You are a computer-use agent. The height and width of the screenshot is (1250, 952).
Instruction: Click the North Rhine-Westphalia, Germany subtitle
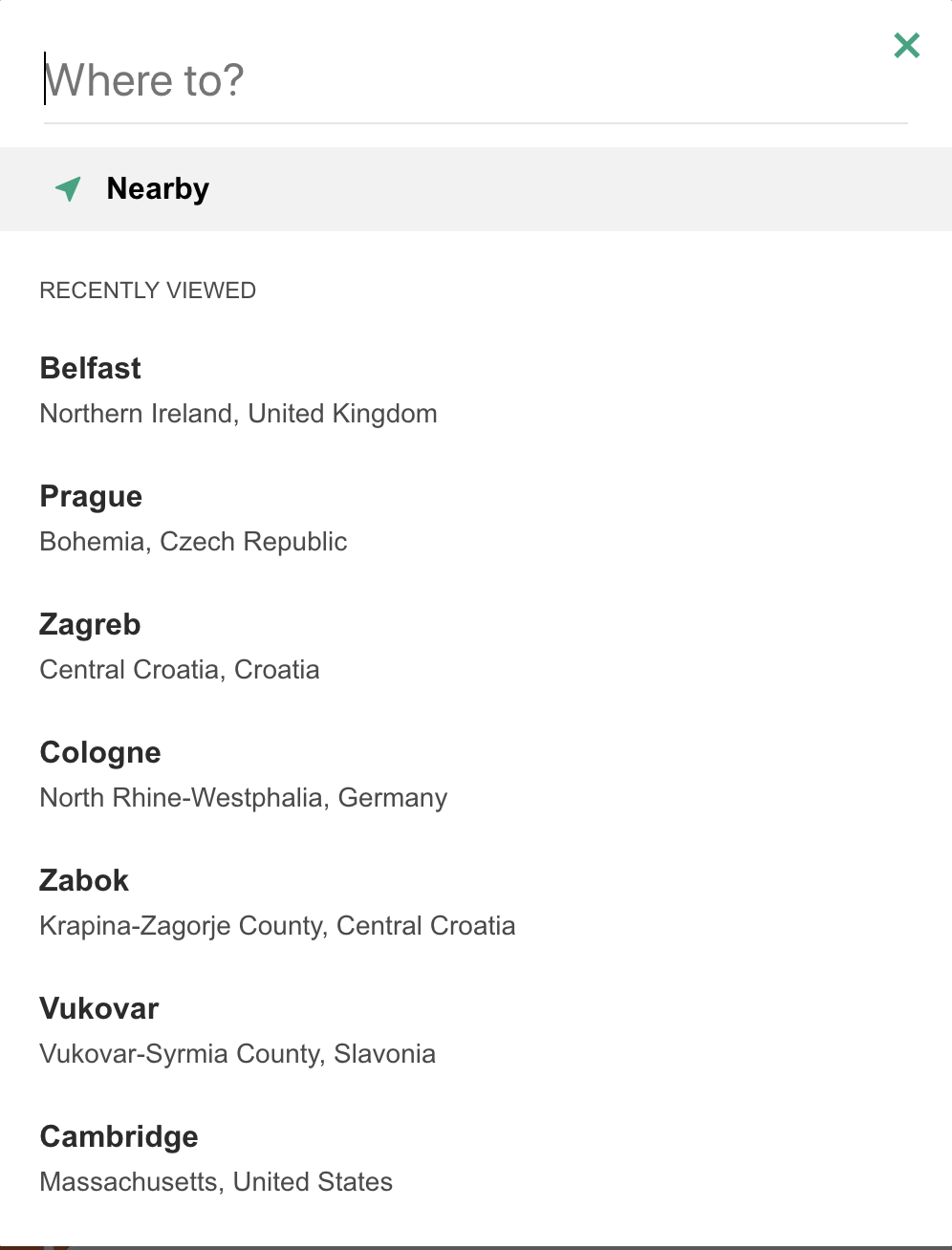pyautogui.click(x=244, y=798)
